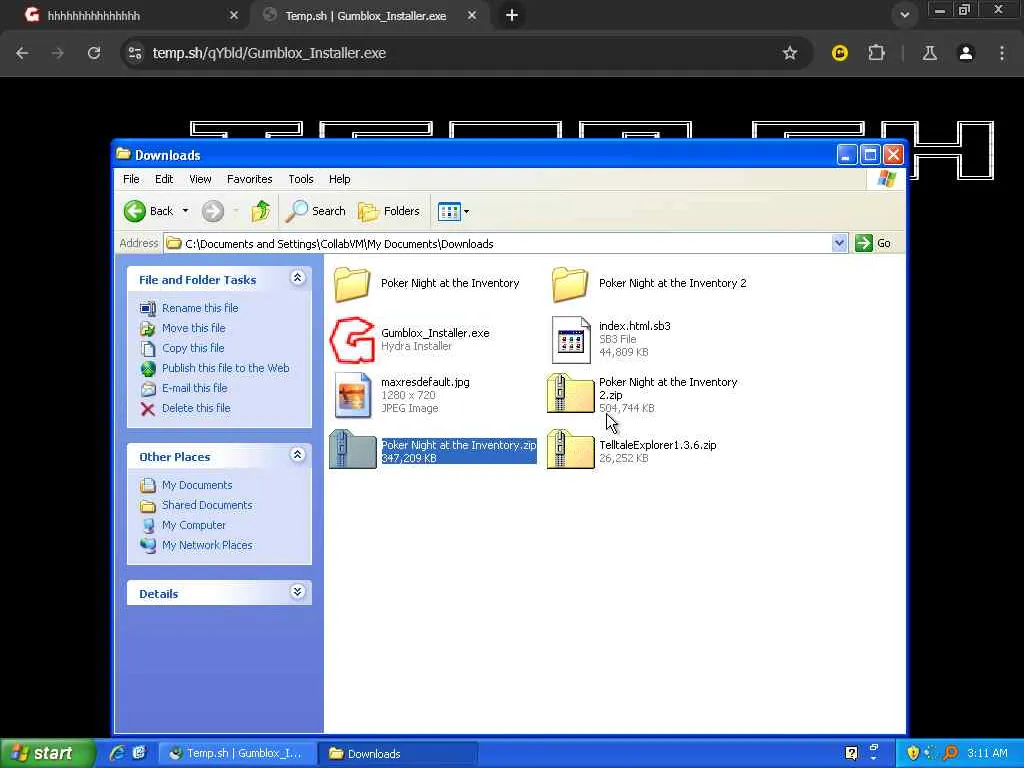
Task: Select TelltaleExplorer1.3.6.zip icon
Action: pos(570,449)
